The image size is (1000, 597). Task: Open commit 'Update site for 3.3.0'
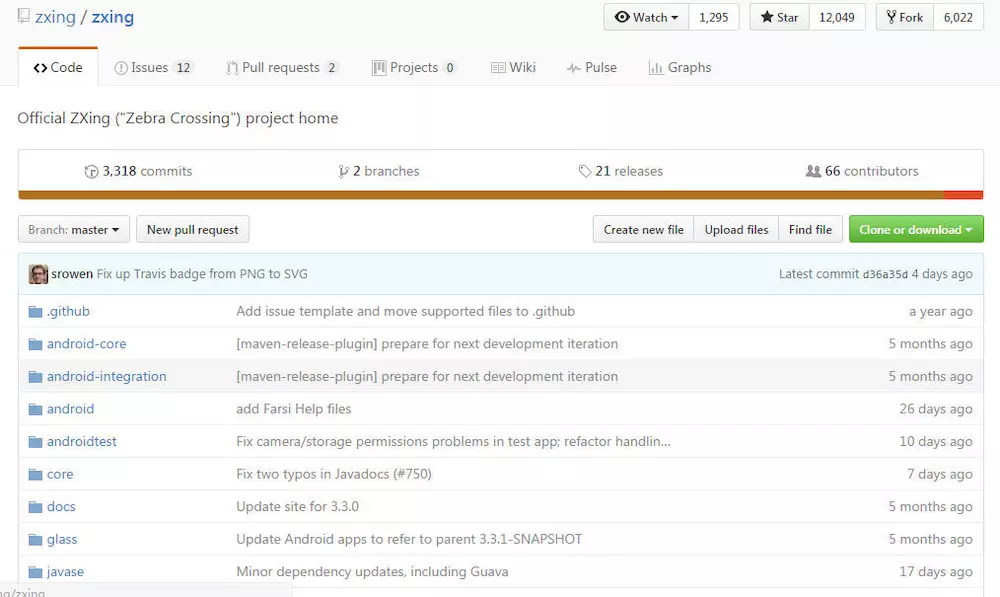point(298,507)
